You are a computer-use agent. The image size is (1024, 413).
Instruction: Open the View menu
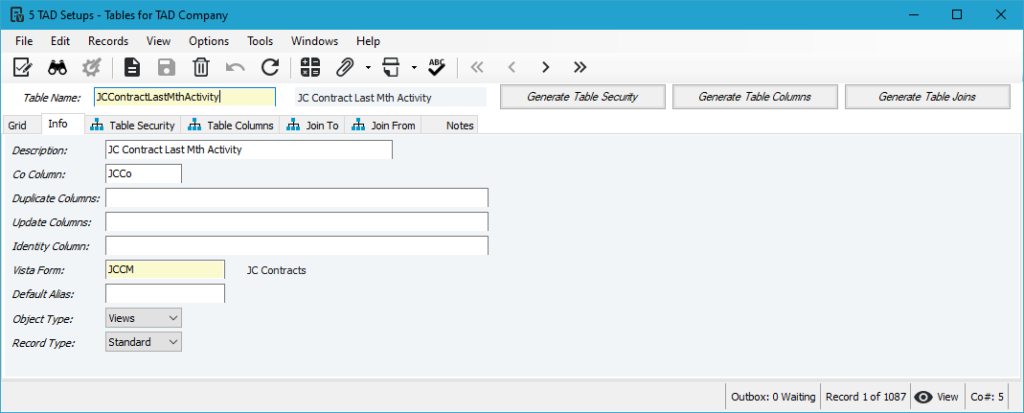point(159,41)
